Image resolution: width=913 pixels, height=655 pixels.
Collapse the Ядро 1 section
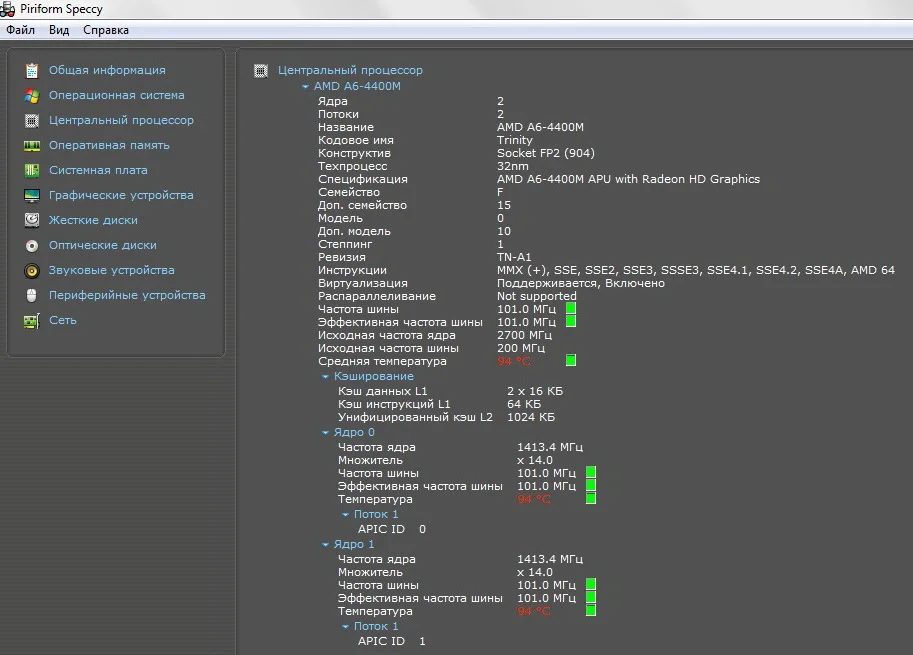tap(325, 545)
